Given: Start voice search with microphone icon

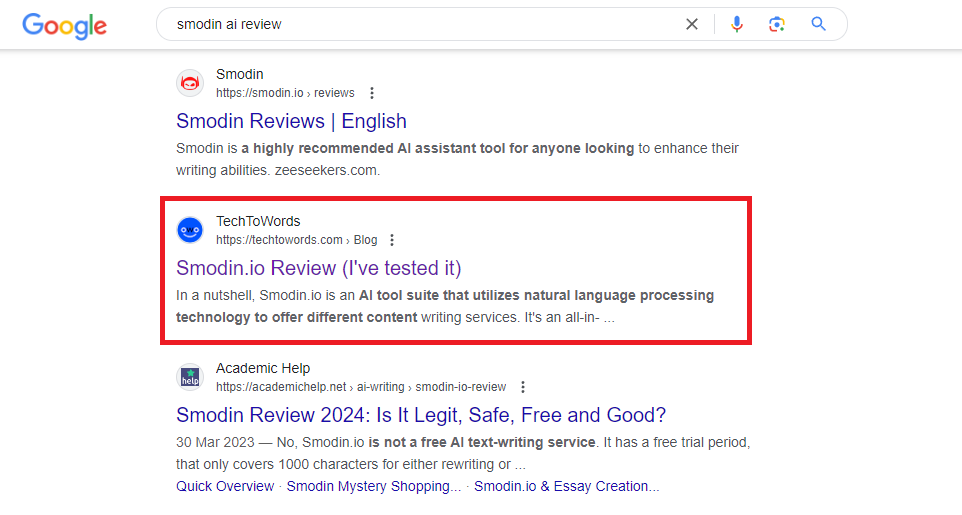Looking at the screenshot, I should coord(737,24).
